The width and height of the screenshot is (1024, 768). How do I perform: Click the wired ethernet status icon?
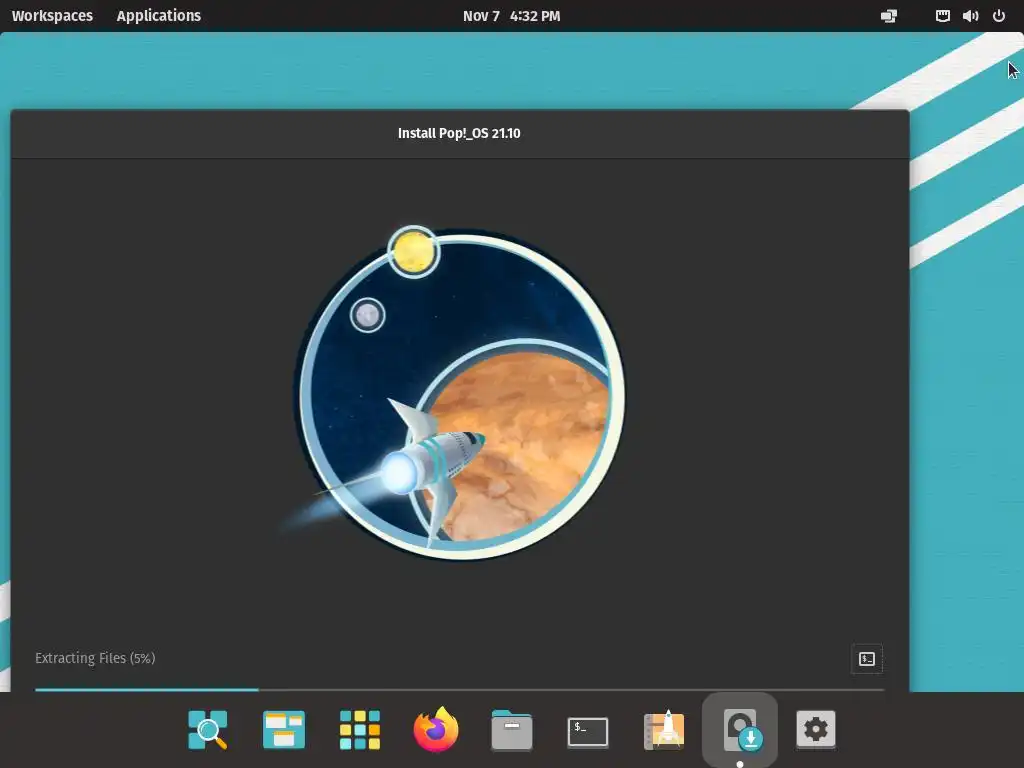coord(942,16)
